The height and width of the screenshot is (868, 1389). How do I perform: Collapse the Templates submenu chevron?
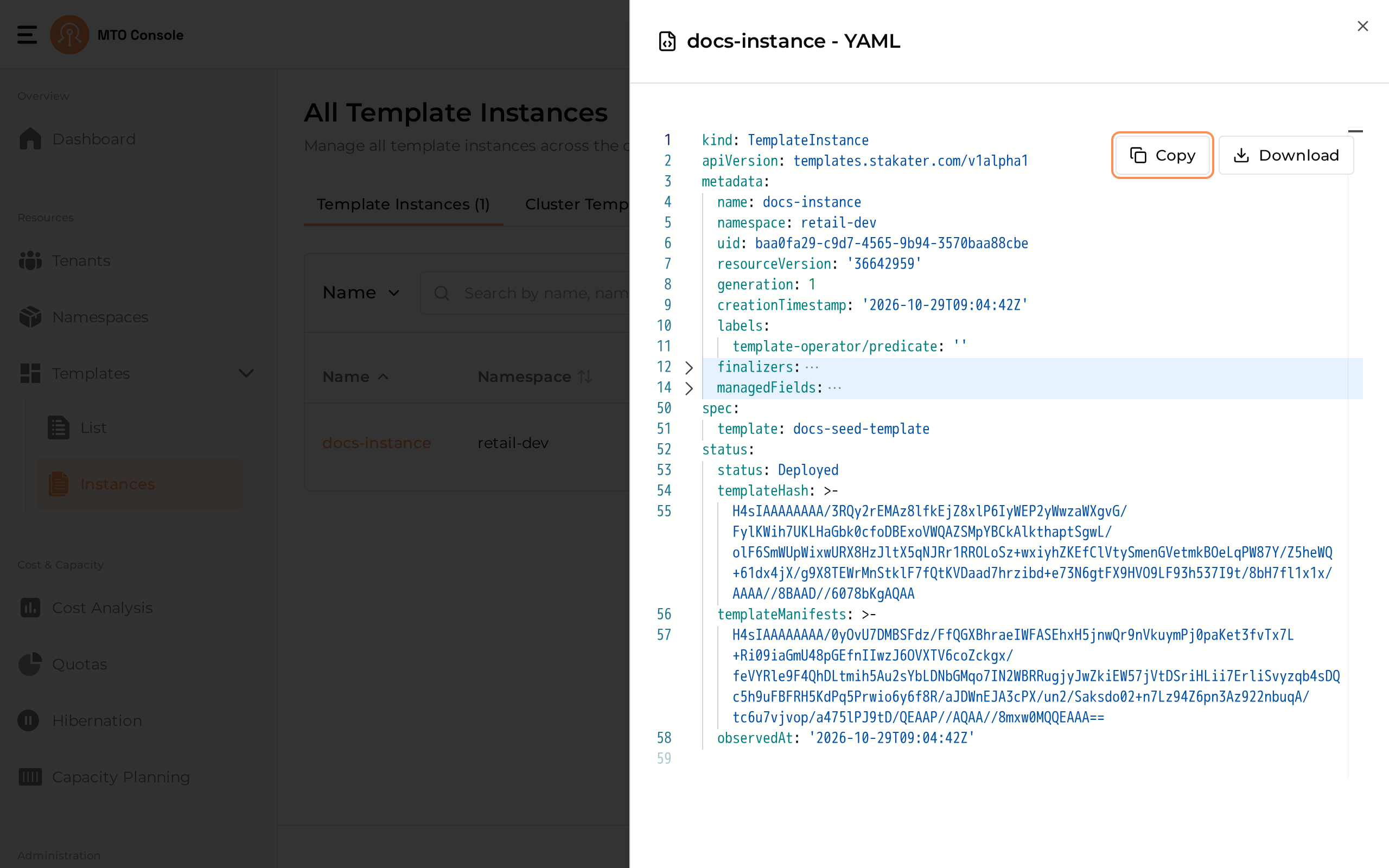(246, 373)
